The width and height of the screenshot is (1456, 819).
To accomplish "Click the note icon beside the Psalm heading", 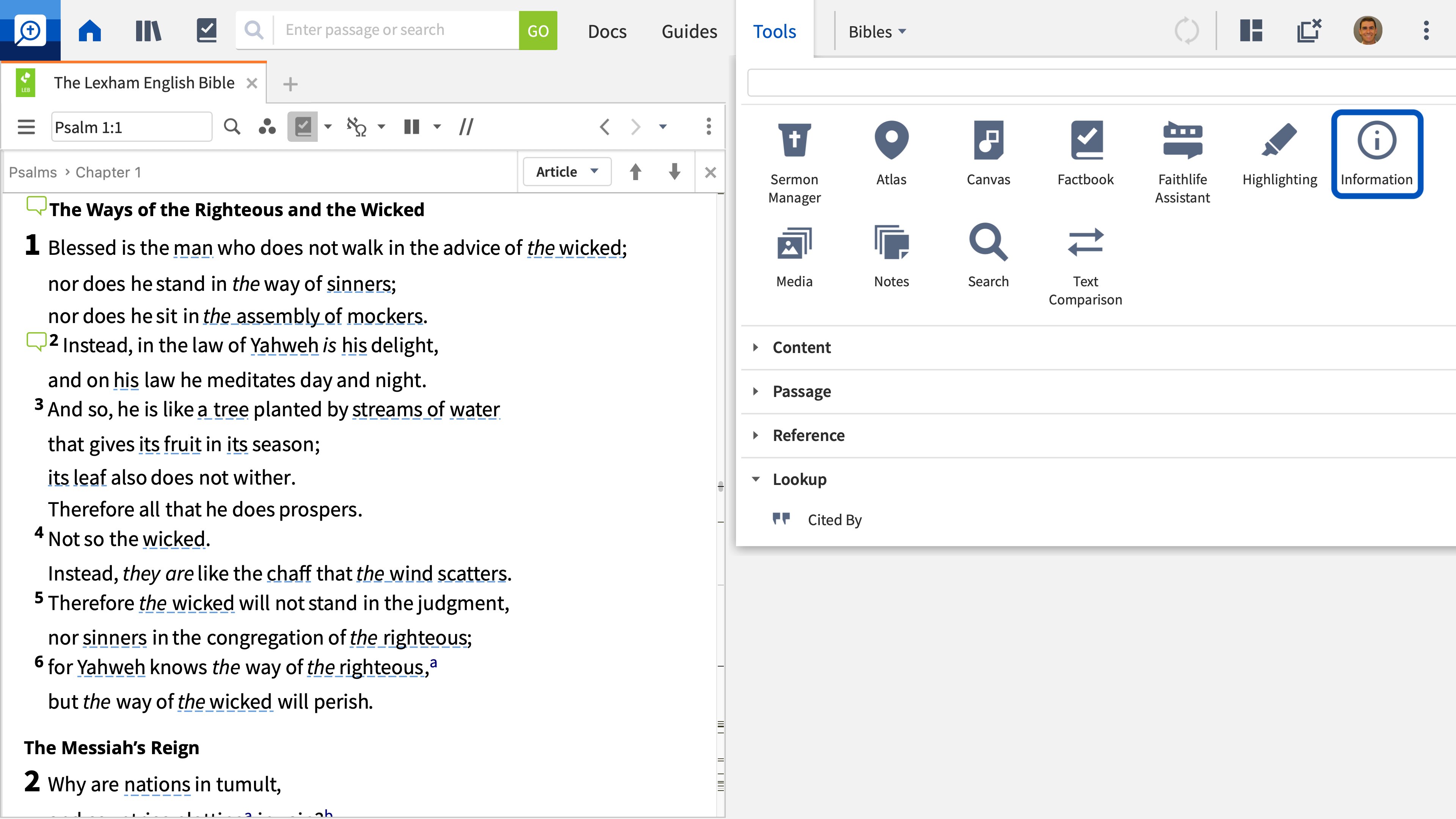I will pos(36,206).
